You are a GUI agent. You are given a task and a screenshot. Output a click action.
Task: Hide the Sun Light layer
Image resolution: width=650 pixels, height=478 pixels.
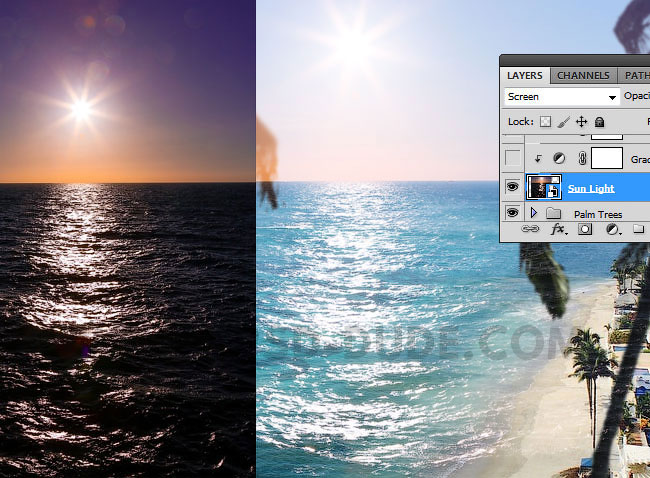(513, 188)
